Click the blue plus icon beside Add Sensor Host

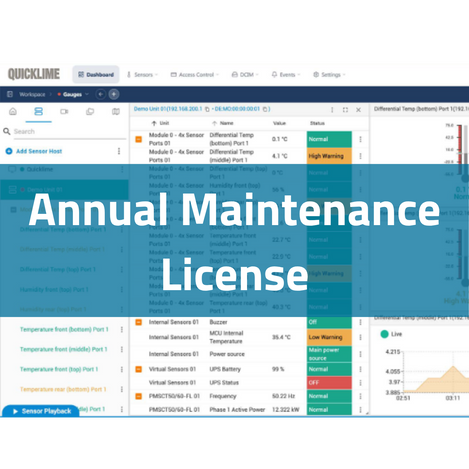[9, 151]
